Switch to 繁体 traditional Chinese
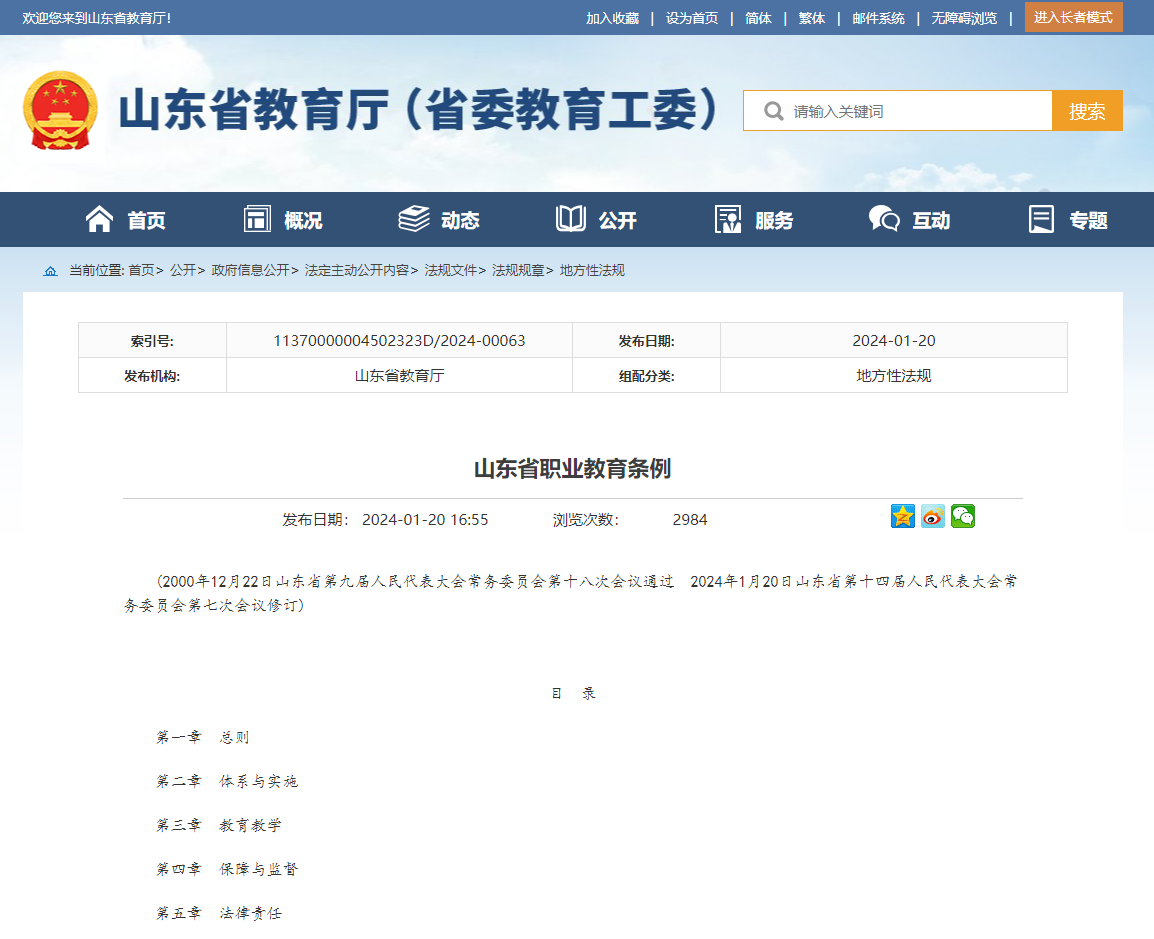Image resolution: width=1154 pixels, height=939 pixels. pos(811,18)
